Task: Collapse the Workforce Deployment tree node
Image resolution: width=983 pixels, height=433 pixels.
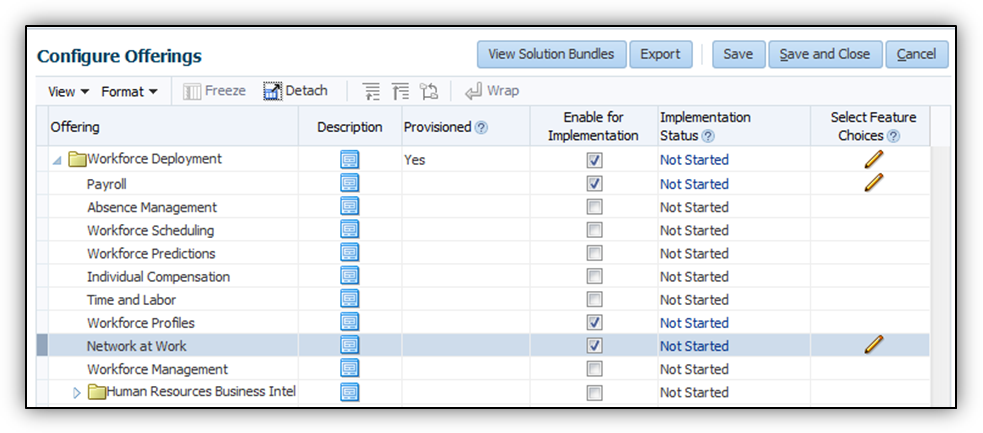Action: click(x=57, y=160)
